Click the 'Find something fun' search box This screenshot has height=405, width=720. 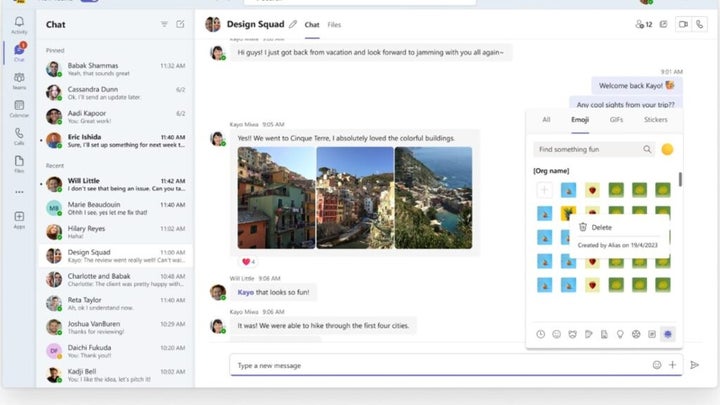pos(590,149)
